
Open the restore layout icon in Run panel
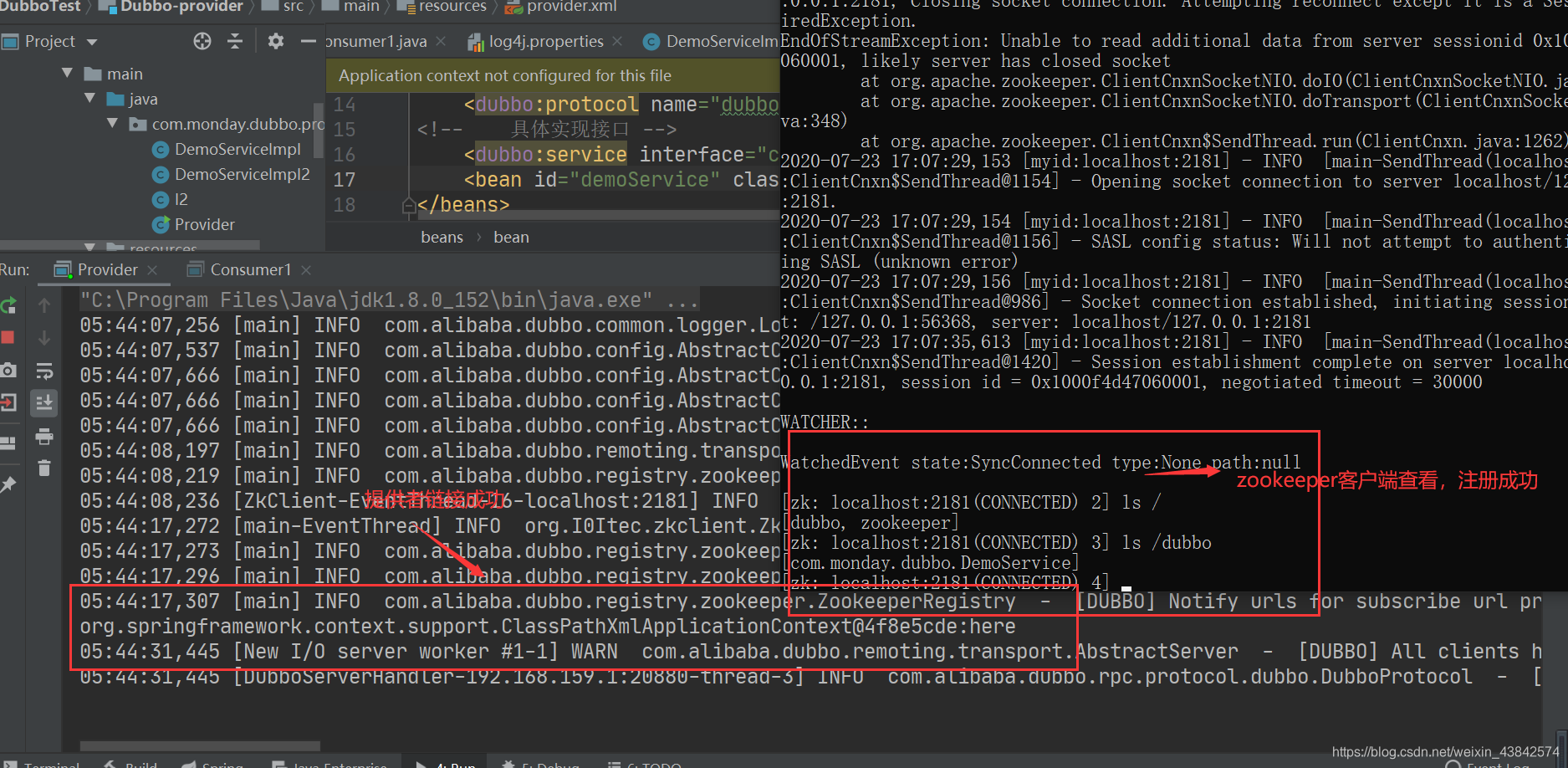pos(8,443)
